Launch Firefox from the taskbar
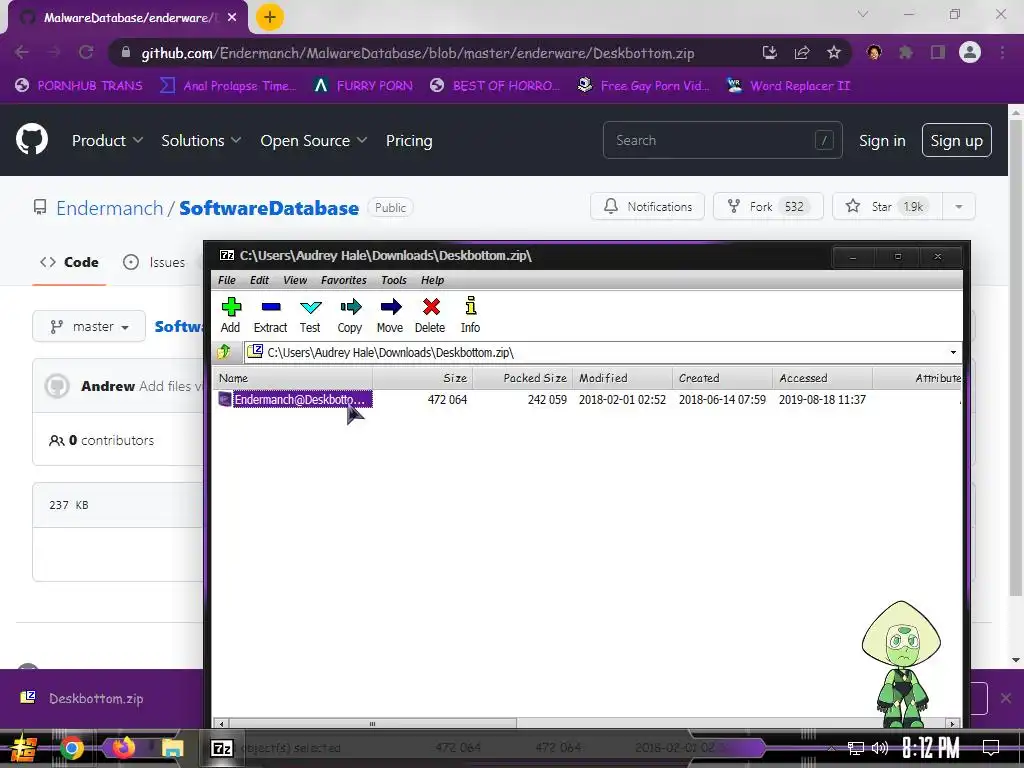Image resolution: width=1024 pixels, height=768 pixels. [123, 747]
